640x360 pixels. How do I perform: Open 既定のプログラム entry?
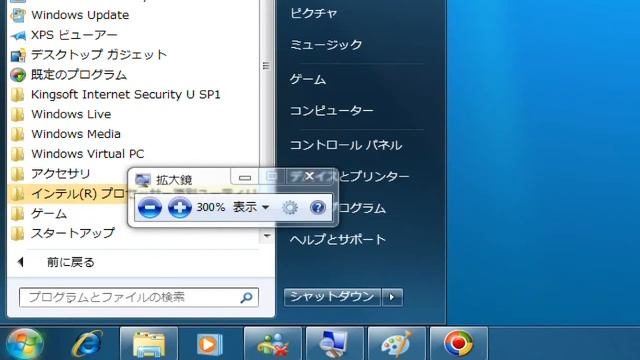click(x=133, y=75)
